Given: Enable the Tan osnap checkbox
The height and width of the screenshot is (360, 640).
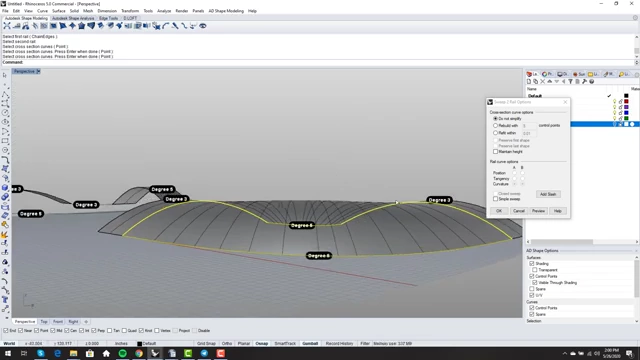Looking at the screenshot, I should click(x=109, y=331).
